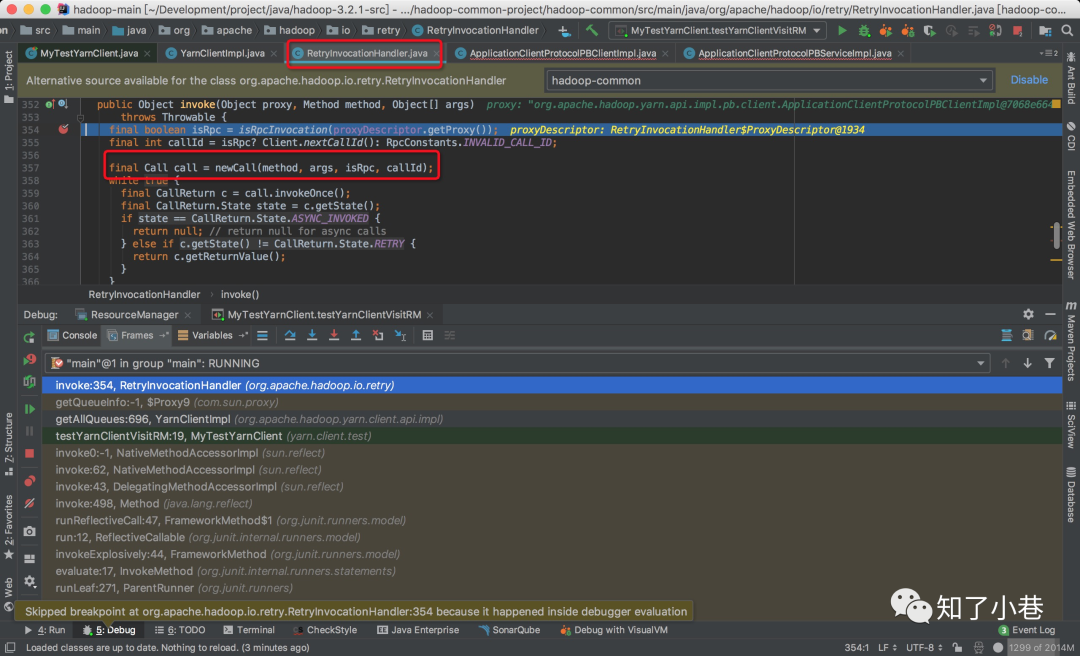Click invoke() in editor breadcrumb

click(240, 294)
